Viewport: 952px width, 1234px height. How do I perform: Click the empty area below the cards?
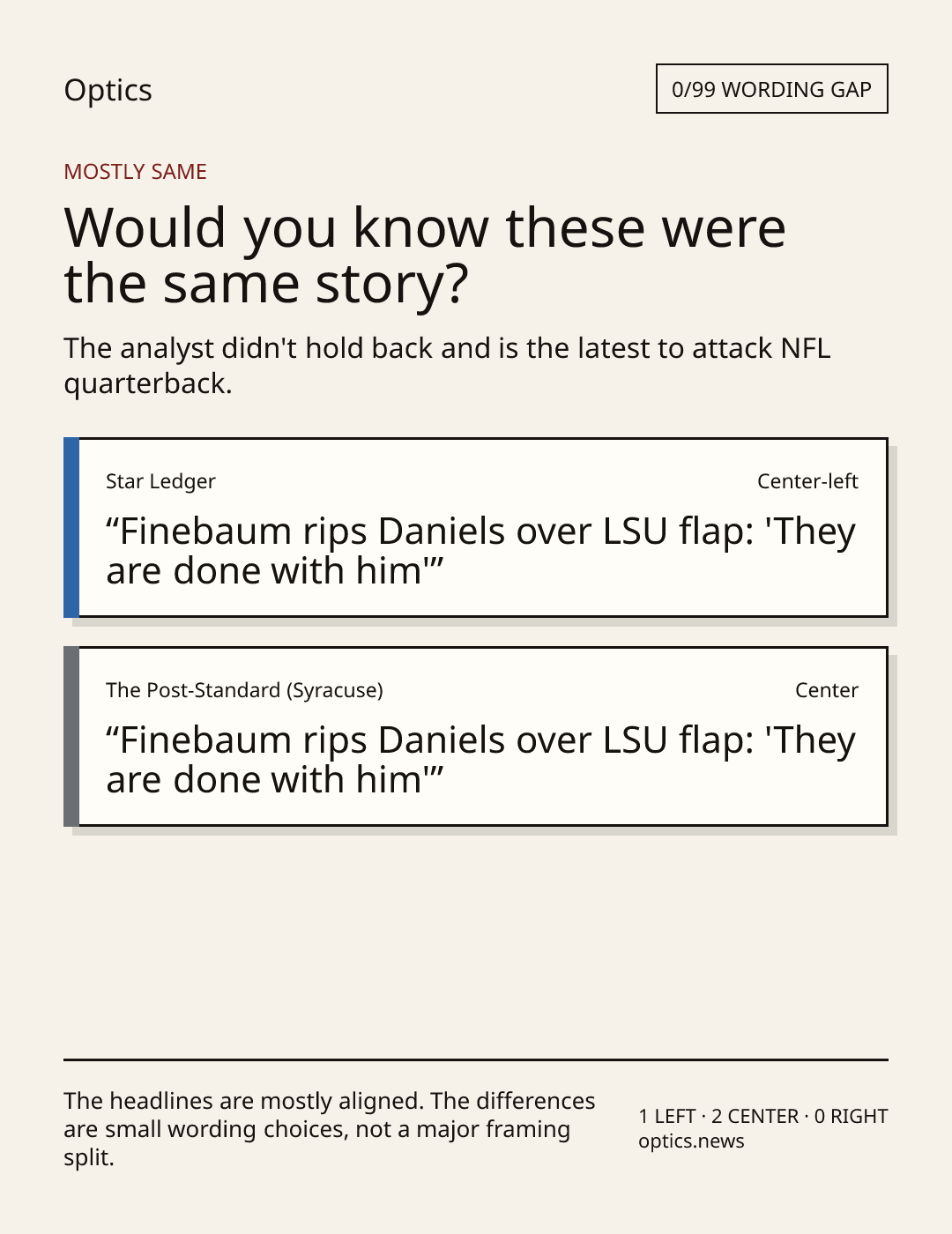(x=476, y=943)
